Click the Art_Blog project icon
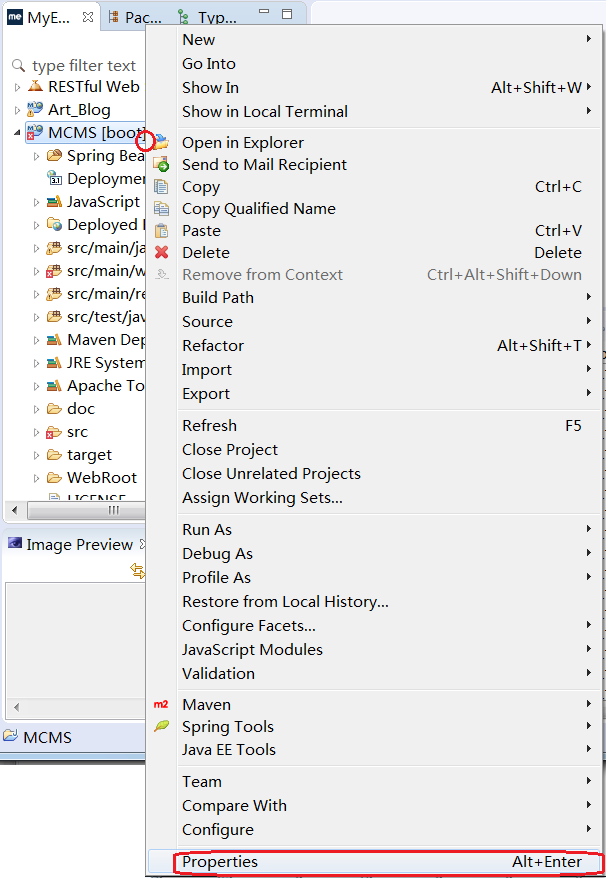Screen dimensions: 608x878 [x=35, y=109]
